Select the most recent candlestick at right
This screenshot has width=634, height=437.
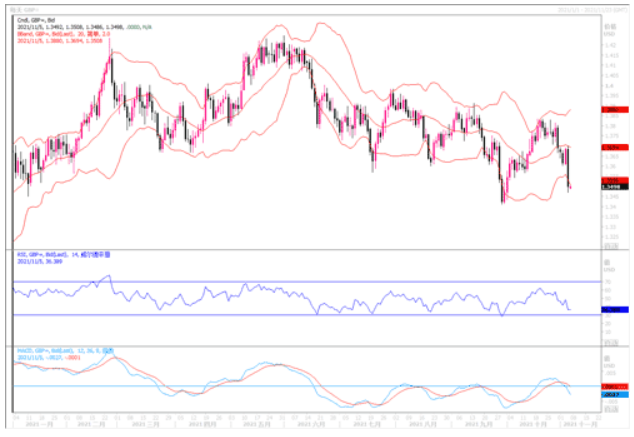click(570, 183)
